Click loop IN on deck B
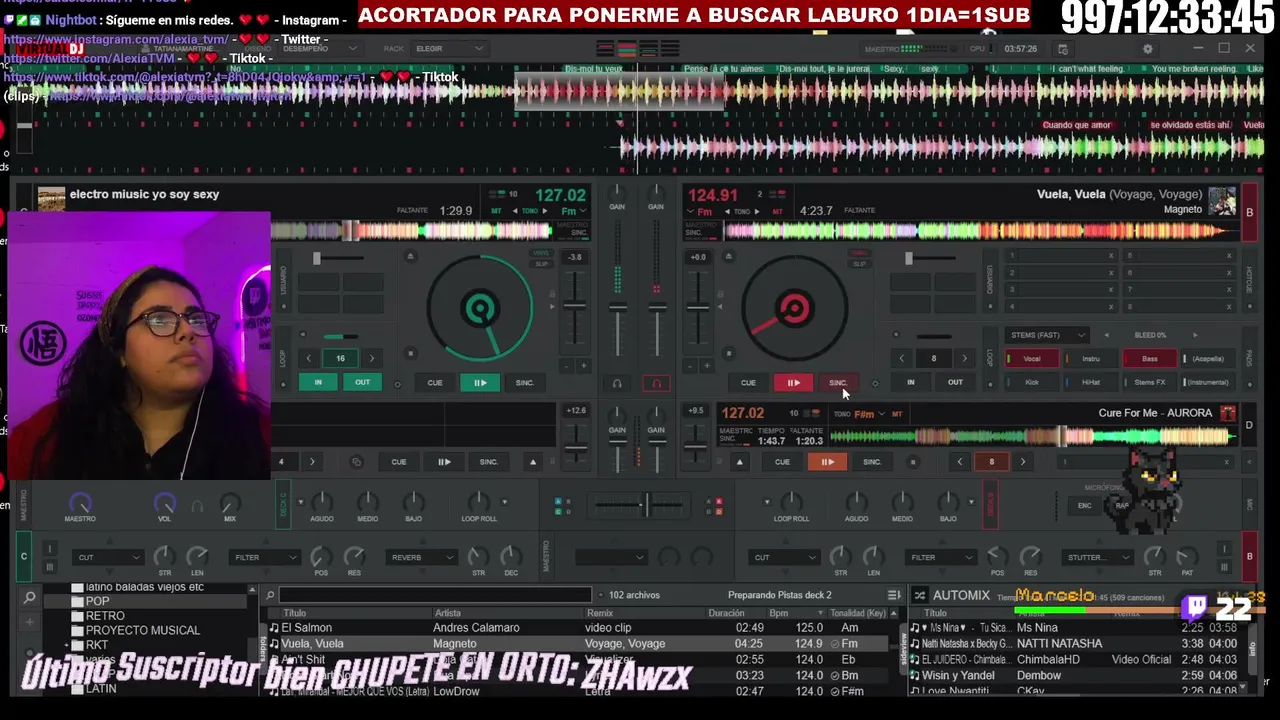This screenshot has height=720, width=1280. pos(910,383)
